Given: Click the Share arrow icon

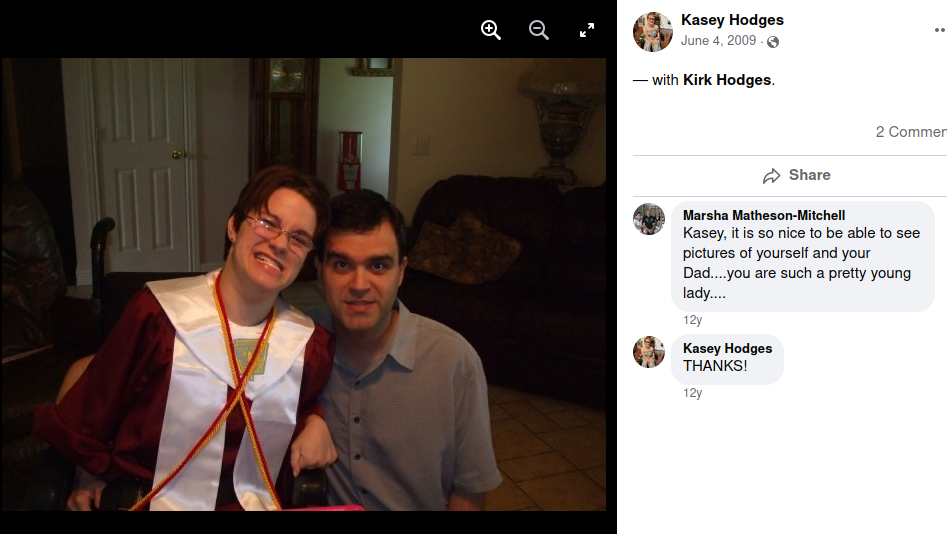Looking at the screenshot, I should (771, 176).
